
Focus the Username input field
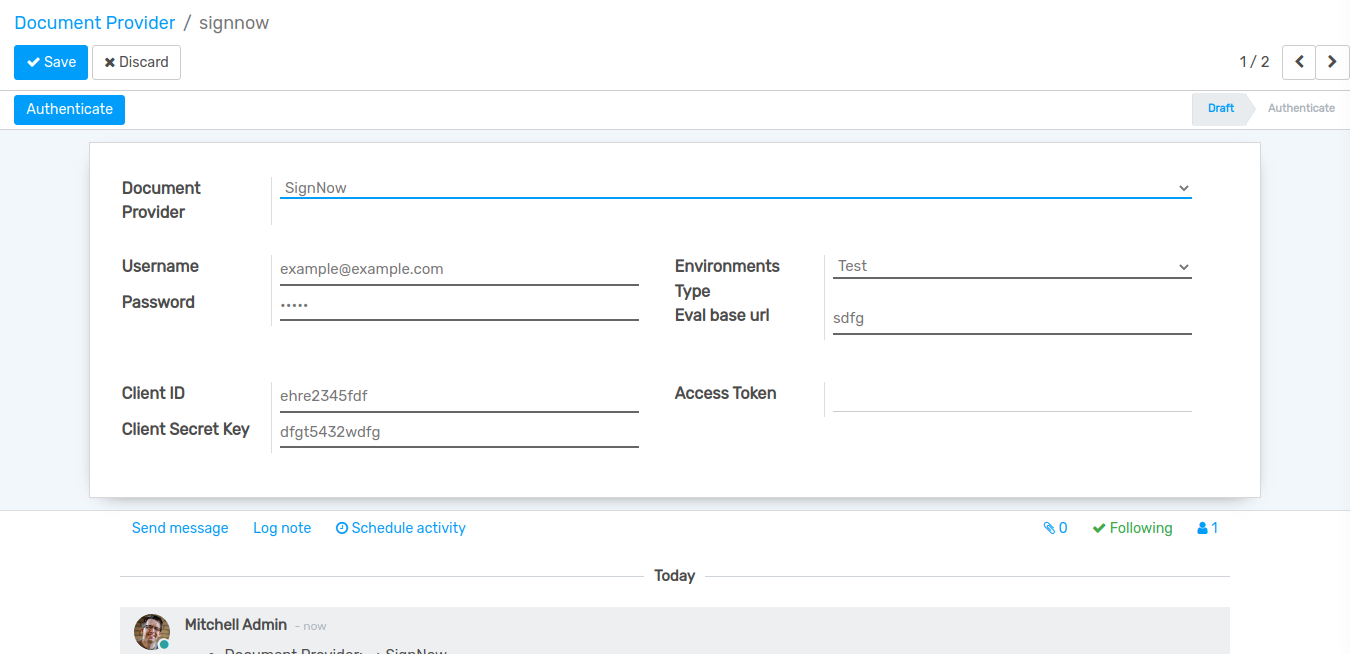459,269
